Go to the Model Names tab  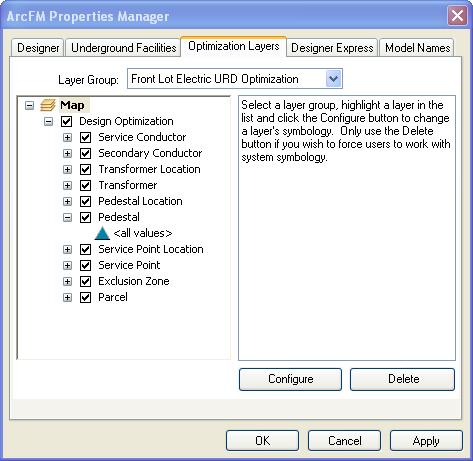point(417,48)
